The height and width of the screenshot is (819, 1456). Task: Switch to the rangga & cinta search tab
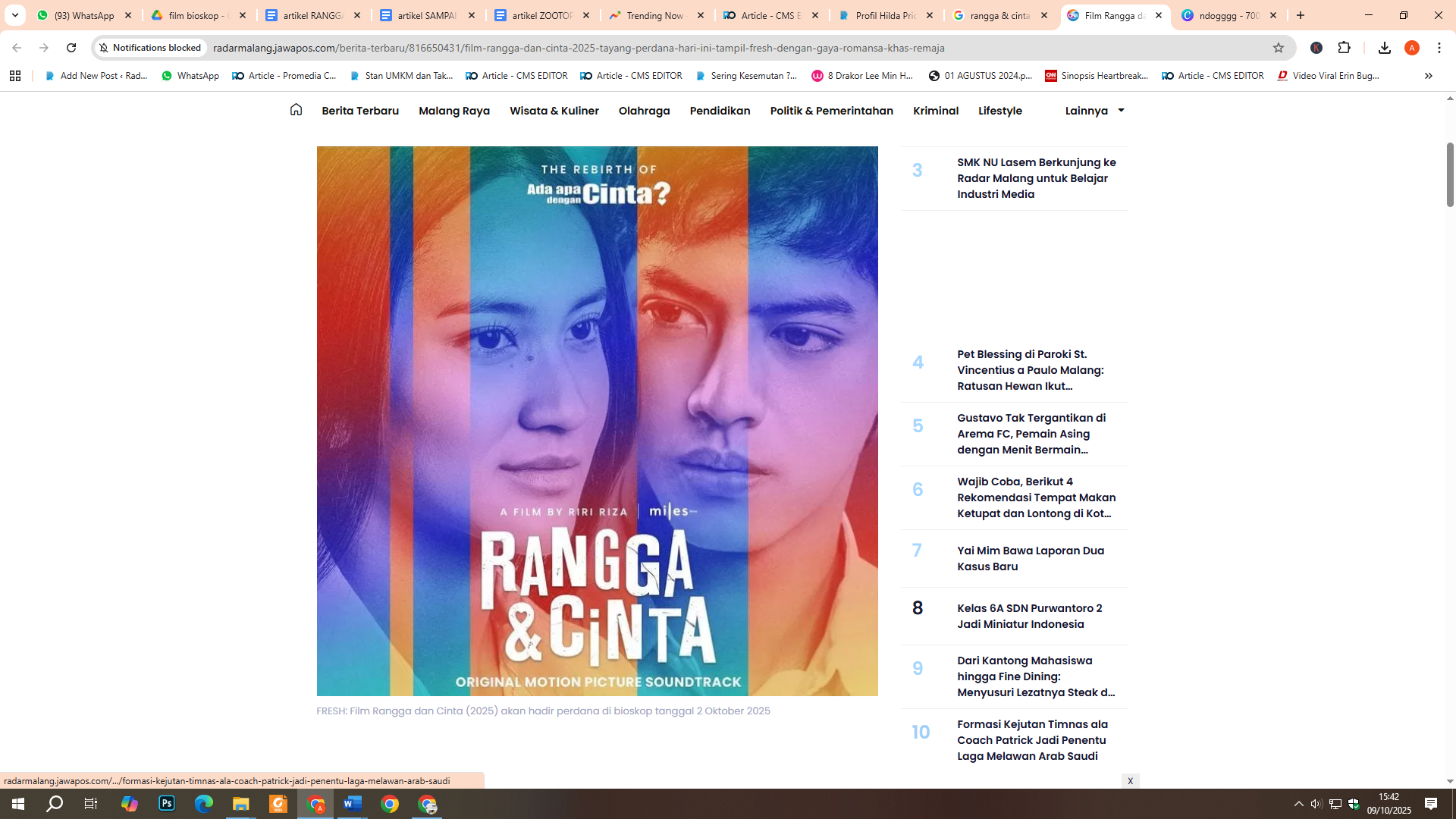1000,15
